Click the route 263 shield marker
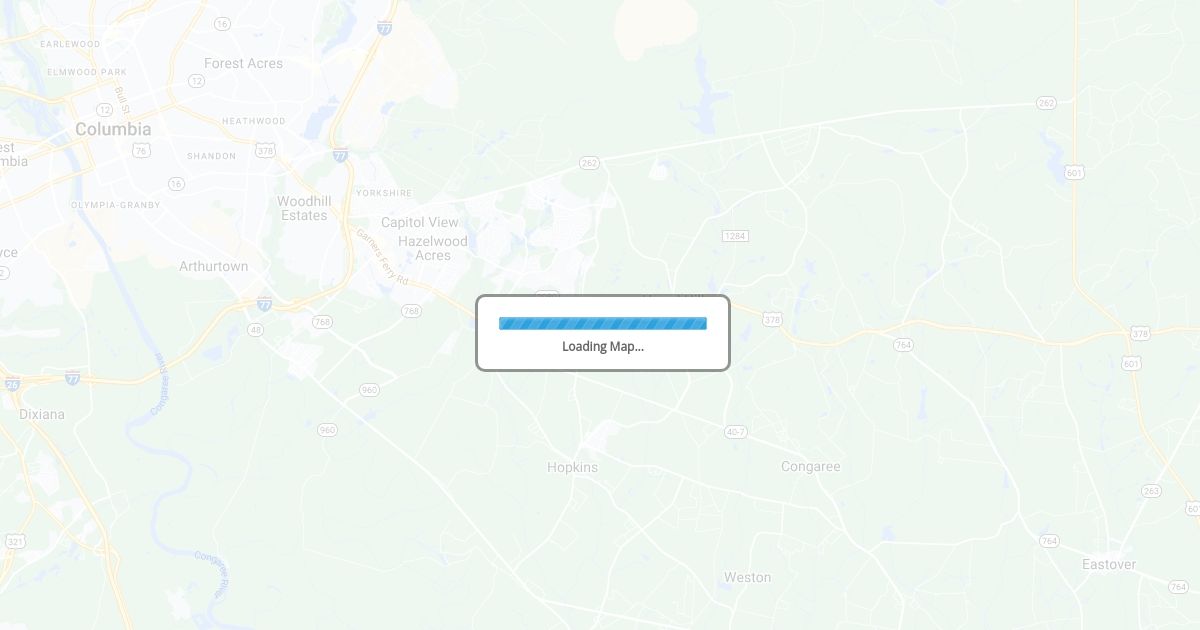The height and width of the screenshot is (630, 1200). (1151, 491)
